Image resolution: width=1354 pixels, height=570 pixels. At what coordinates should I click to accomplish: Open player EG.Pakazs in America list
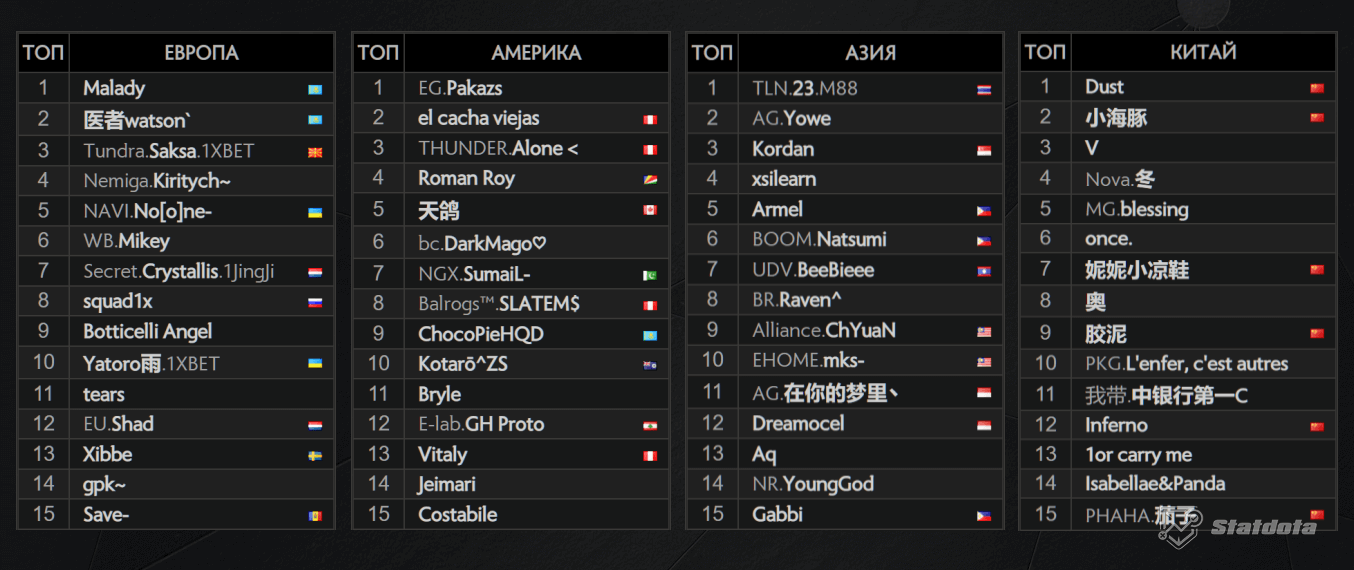tap(460, 88)
